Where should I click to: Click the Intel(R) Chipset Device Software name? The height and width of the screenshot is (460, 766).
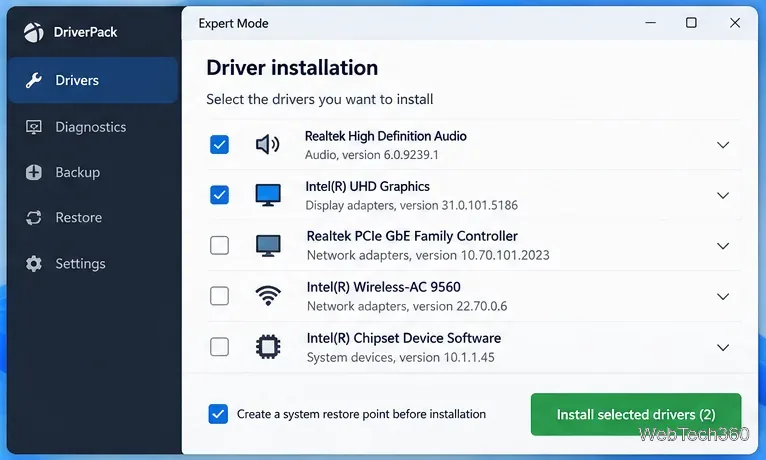(404, 338)
